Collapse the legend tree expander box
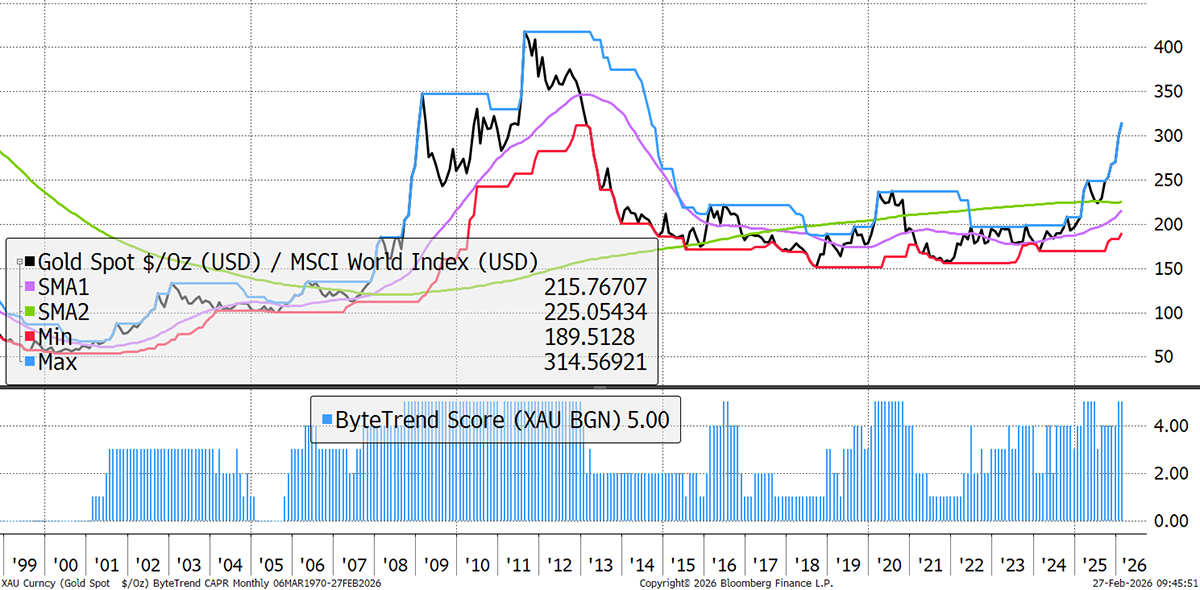This screenshot has width=1200, height=590. tap(19, 261)
